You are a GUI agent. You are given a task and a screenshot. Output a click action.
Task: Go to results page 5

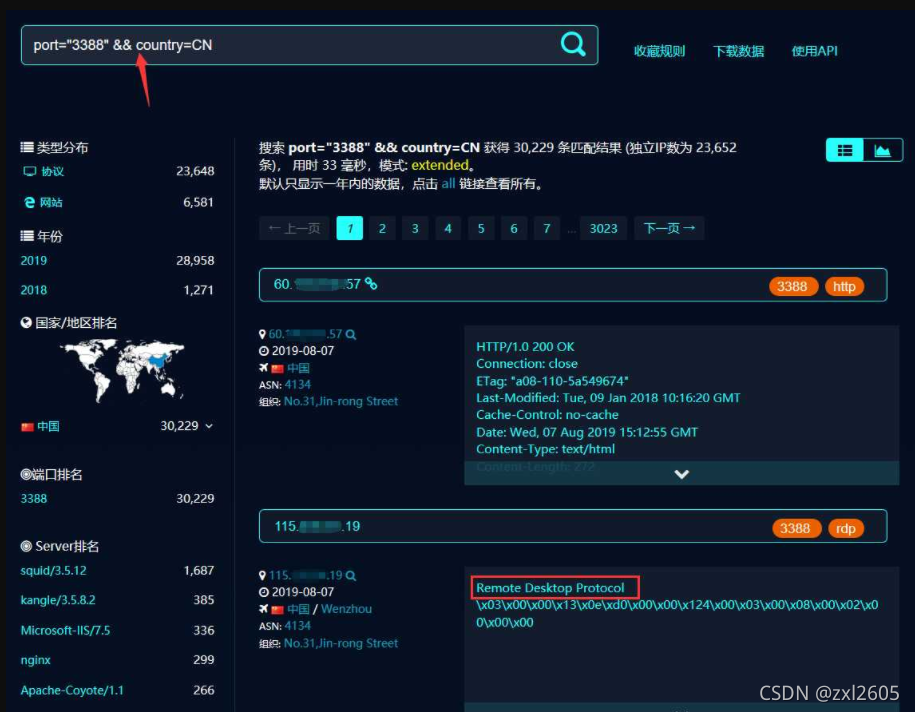[481, 228]
